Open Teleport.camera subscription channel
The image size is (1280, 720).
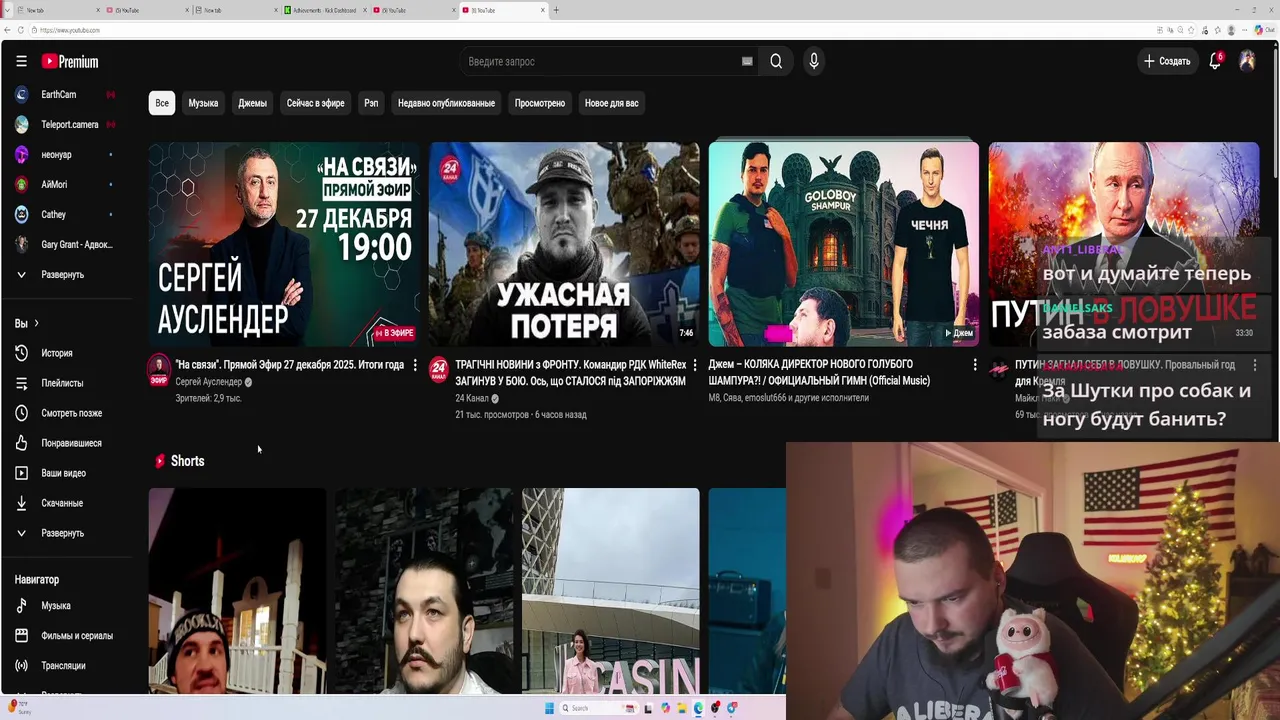click(68, 125)
